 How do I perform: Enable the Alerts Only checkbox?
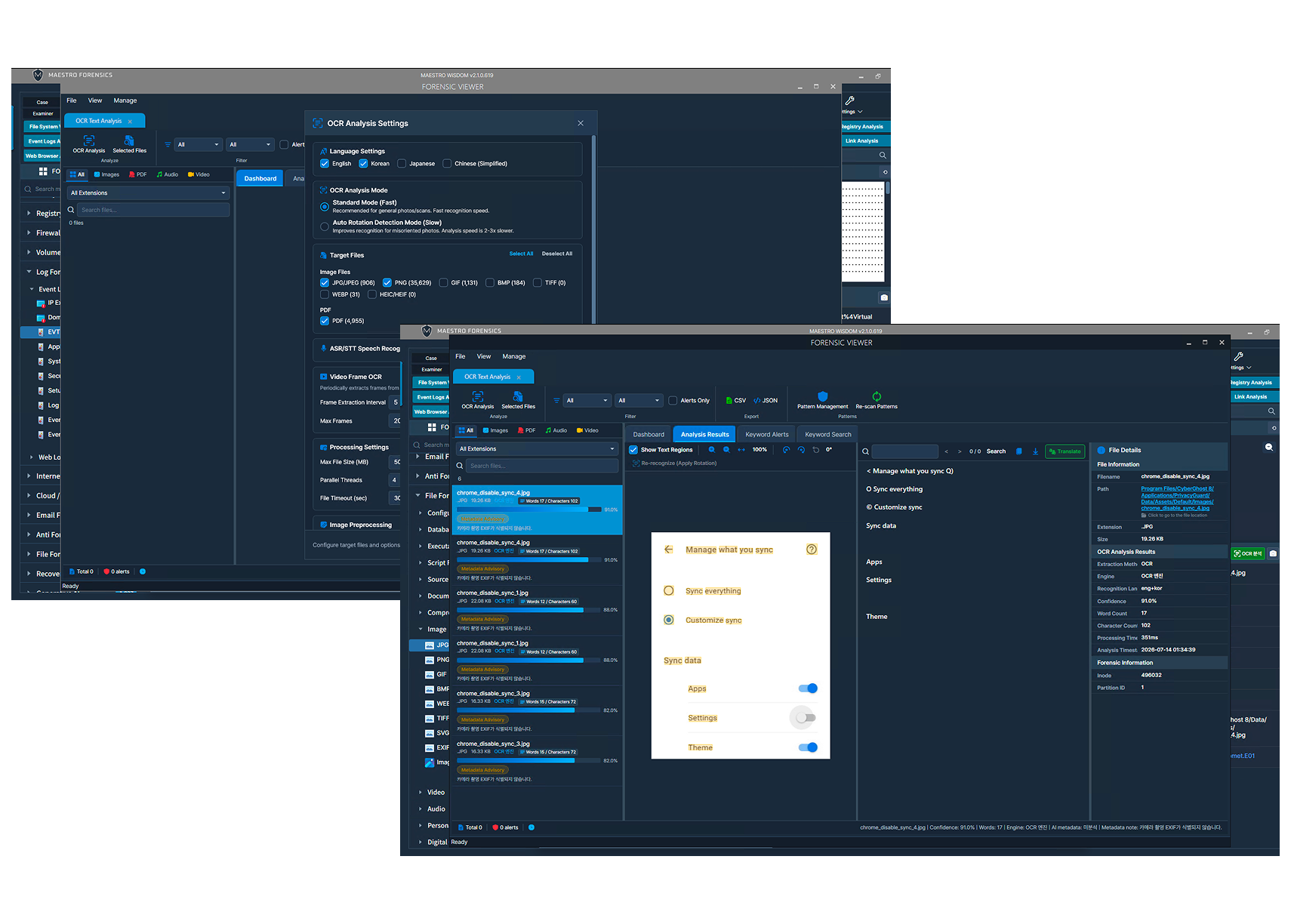click(x=673, y=401)
